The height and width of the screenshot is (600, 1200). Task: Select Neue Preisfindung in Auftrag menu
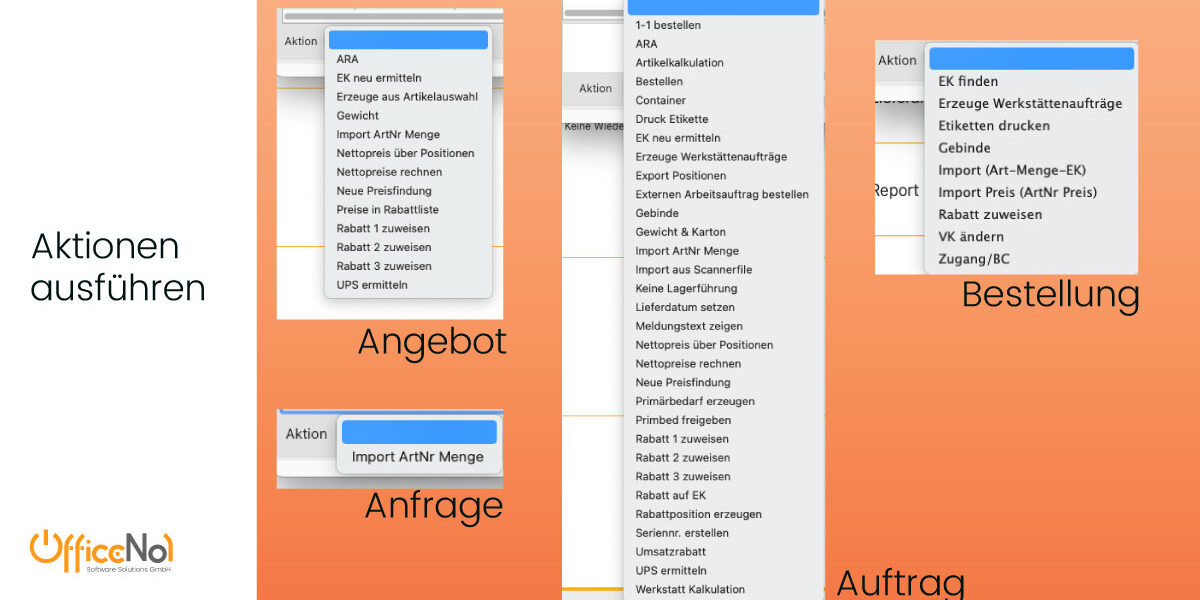pos(683,383)
